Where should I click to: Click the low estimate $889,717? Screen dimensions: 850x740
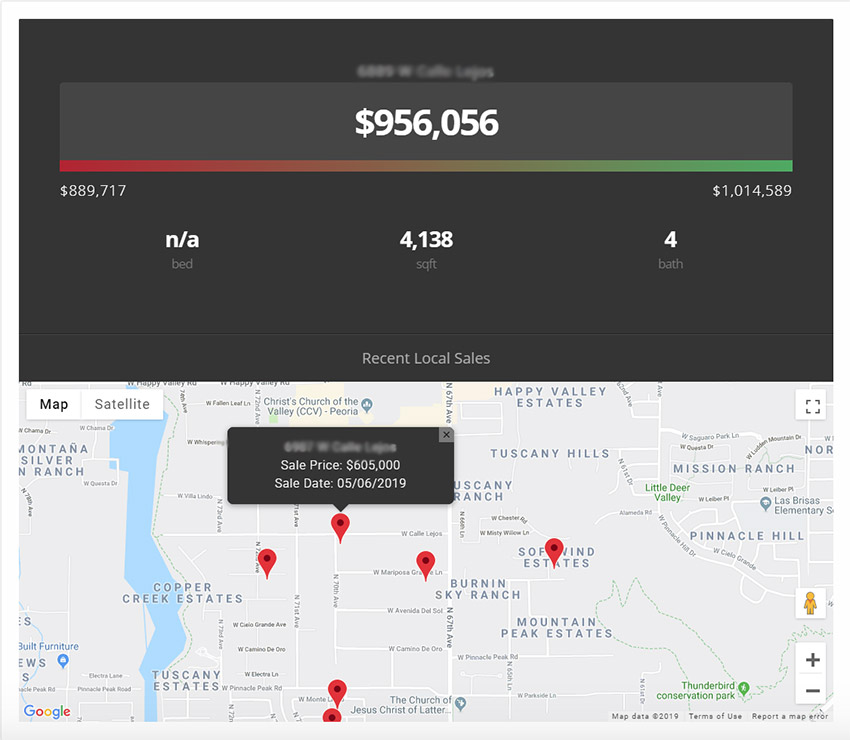coord(93,191)
